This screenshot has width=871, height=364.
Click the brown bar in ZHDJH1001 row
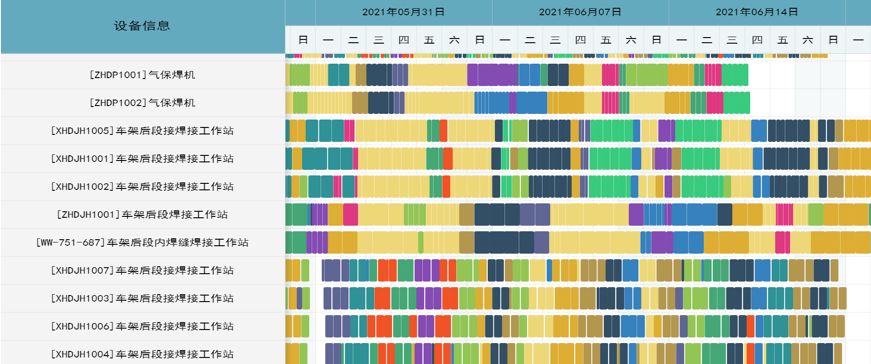point(467,215)
